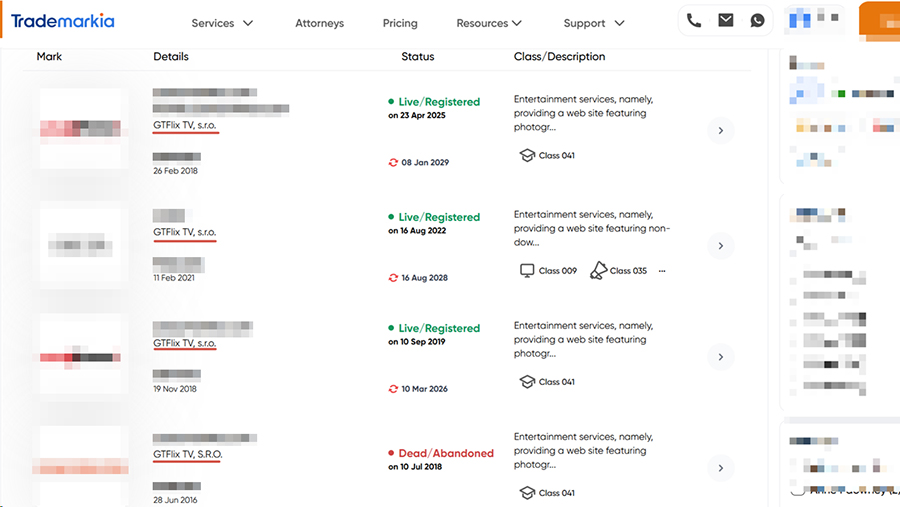Open second trademark row arrow button
900x507 pixels.
coord(720,246)
